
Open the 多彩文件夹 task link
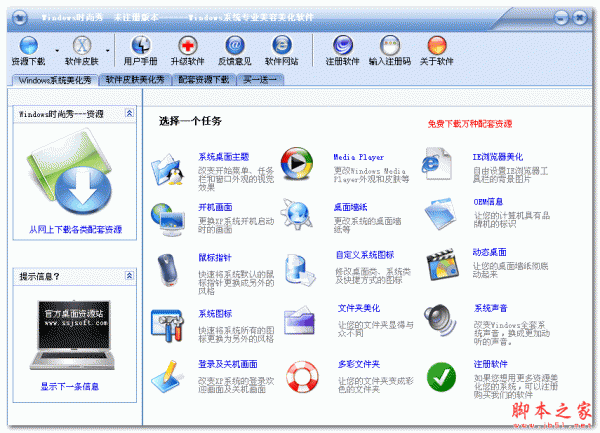click(359, 364)
